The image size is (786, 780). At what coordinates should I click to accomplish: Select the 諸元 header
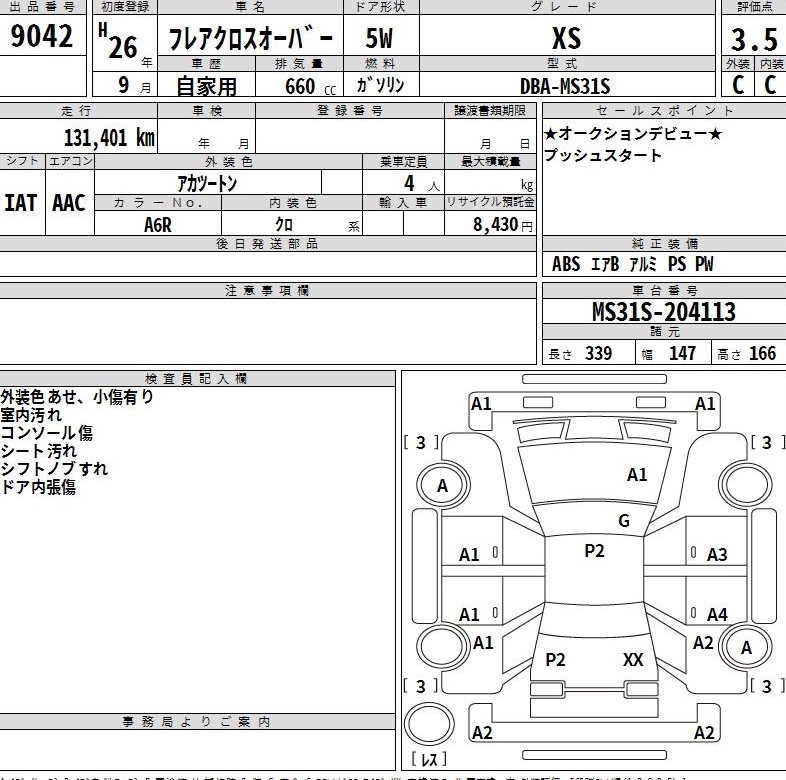coord(665,331)
